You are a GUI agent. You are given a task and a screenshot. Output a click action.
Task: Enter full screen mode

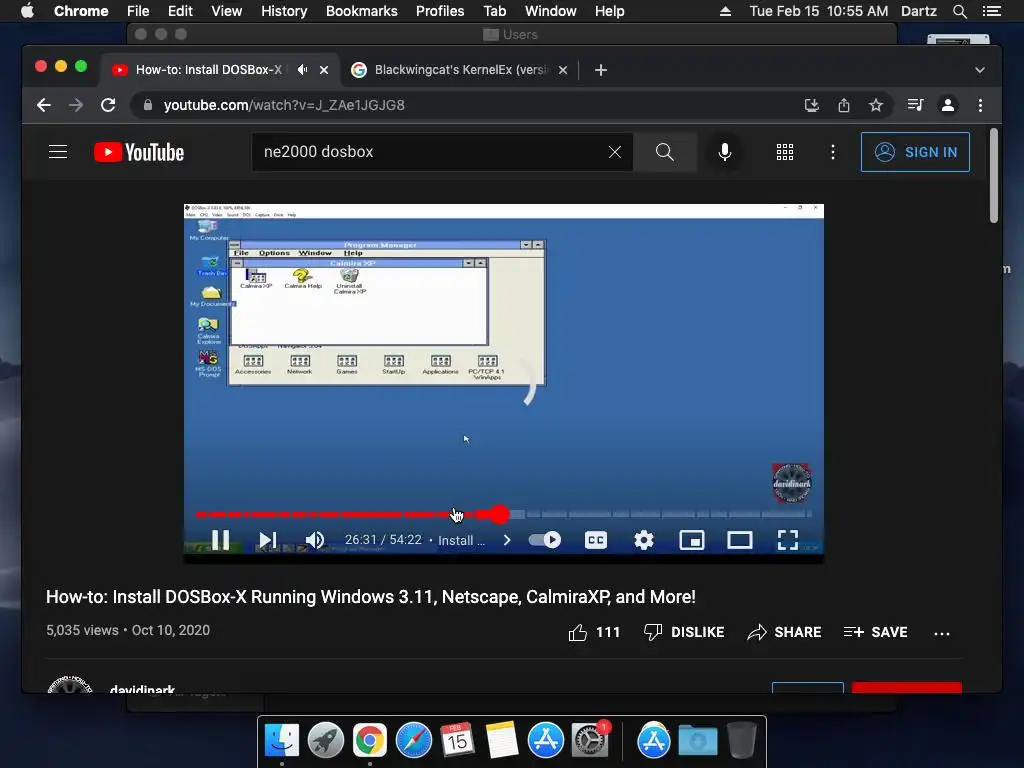[788, 540]
